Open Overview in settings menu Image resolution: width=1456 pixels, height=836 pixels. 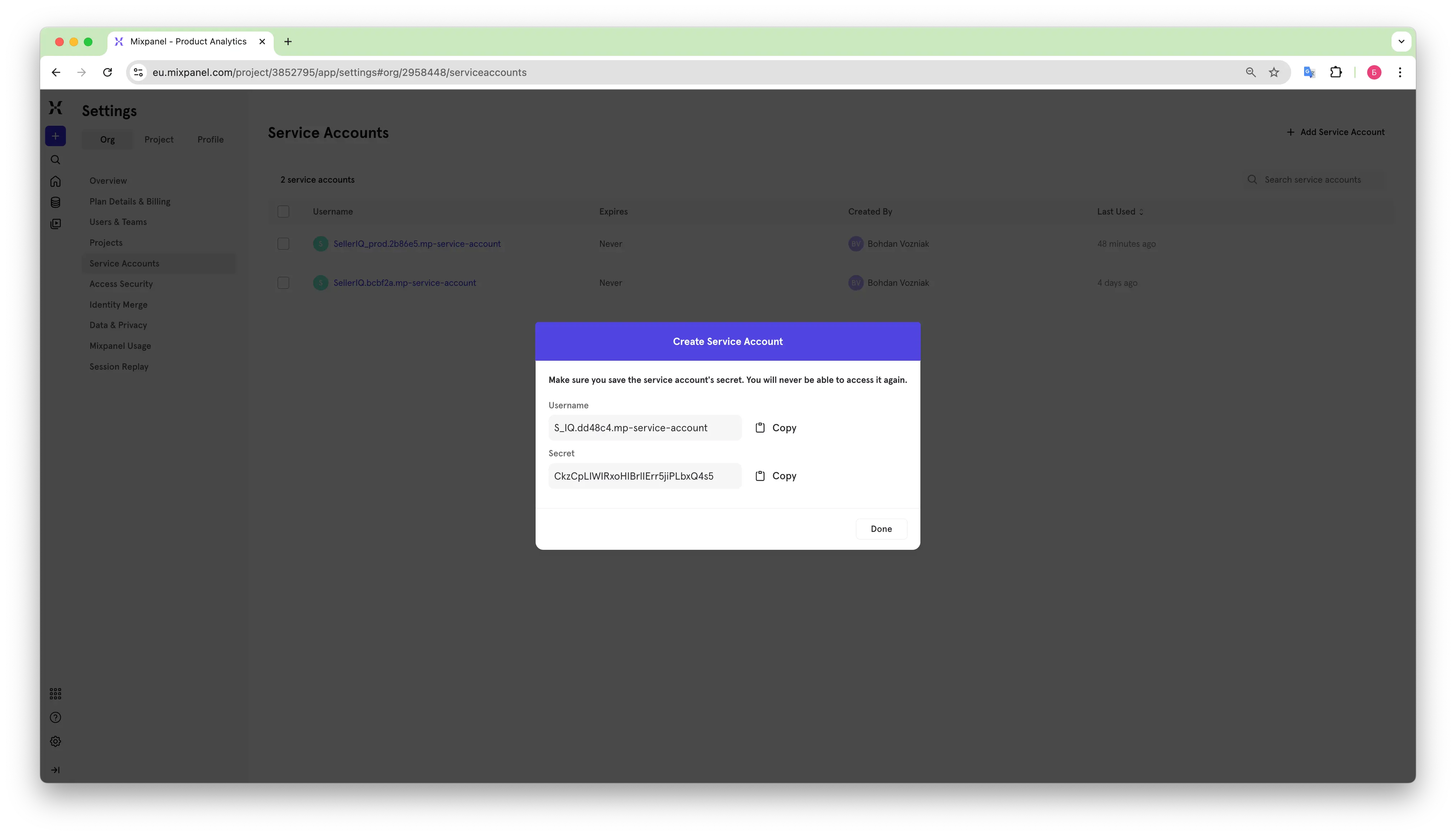coord(108,181)
